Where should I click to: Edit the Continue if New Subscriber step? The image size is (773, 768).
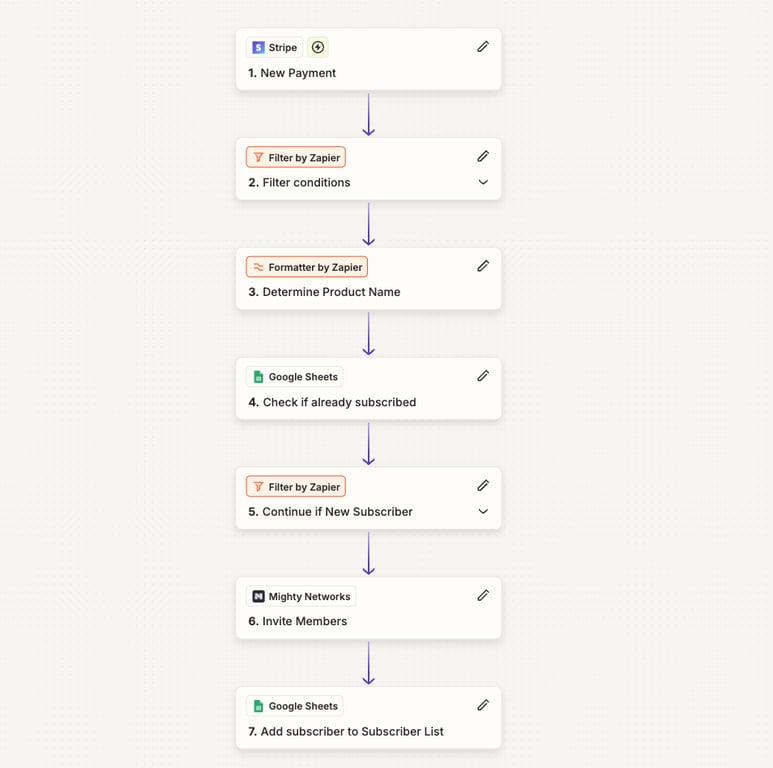(483, 486)
